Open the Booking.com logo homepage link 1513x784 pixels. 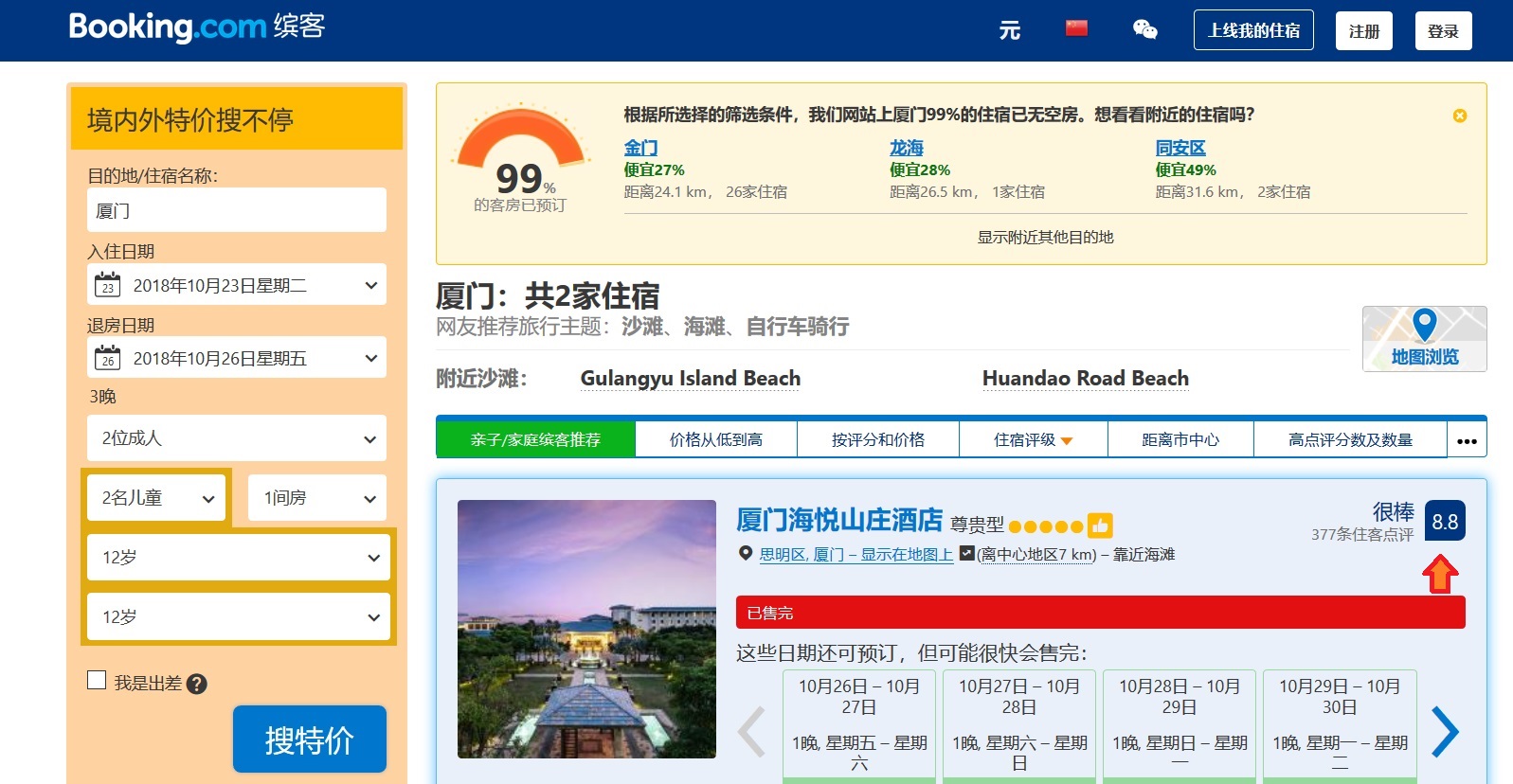[x=197, y=27]
